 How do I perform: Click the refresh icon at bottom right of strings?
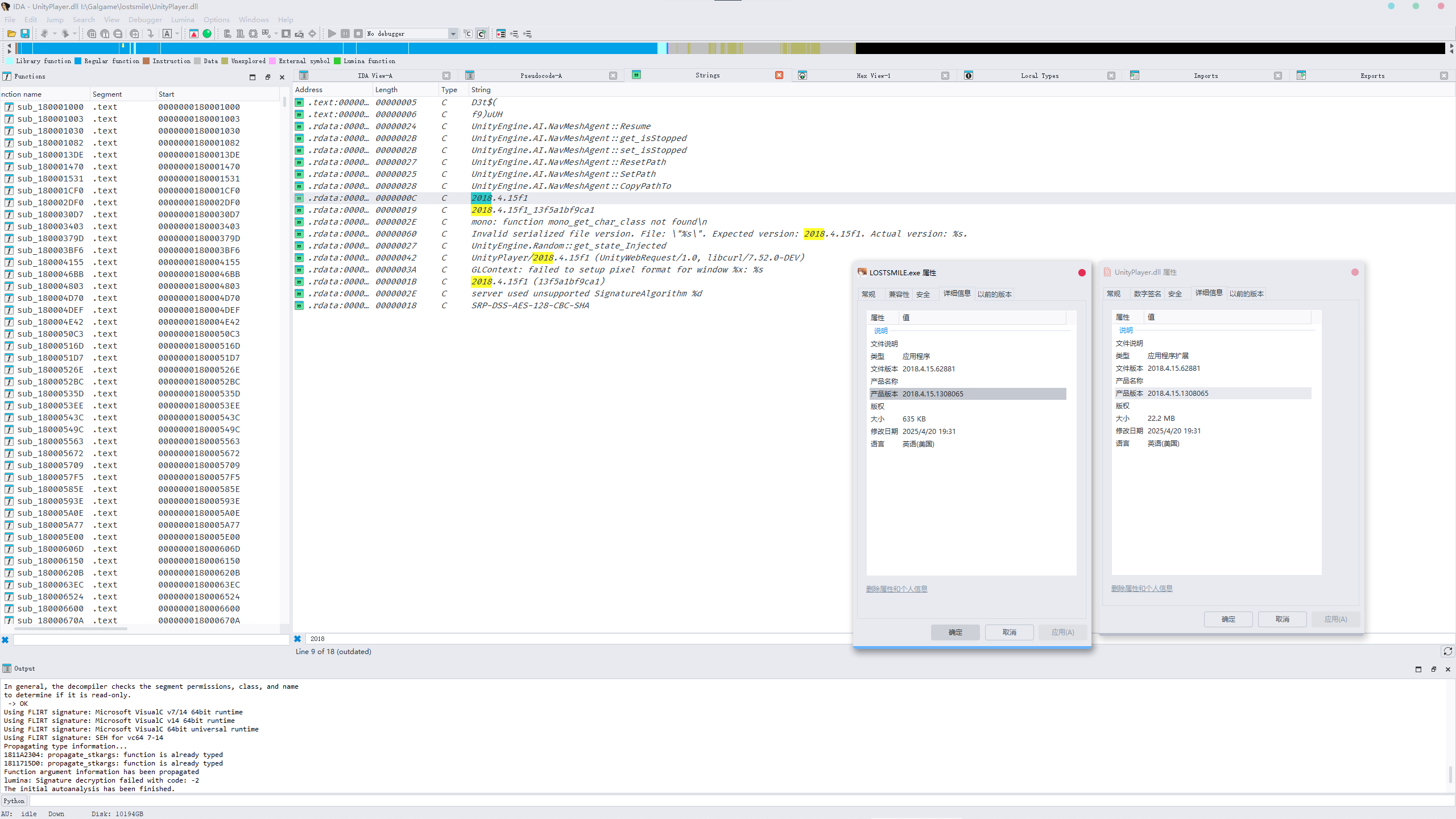pos(1447,651)
